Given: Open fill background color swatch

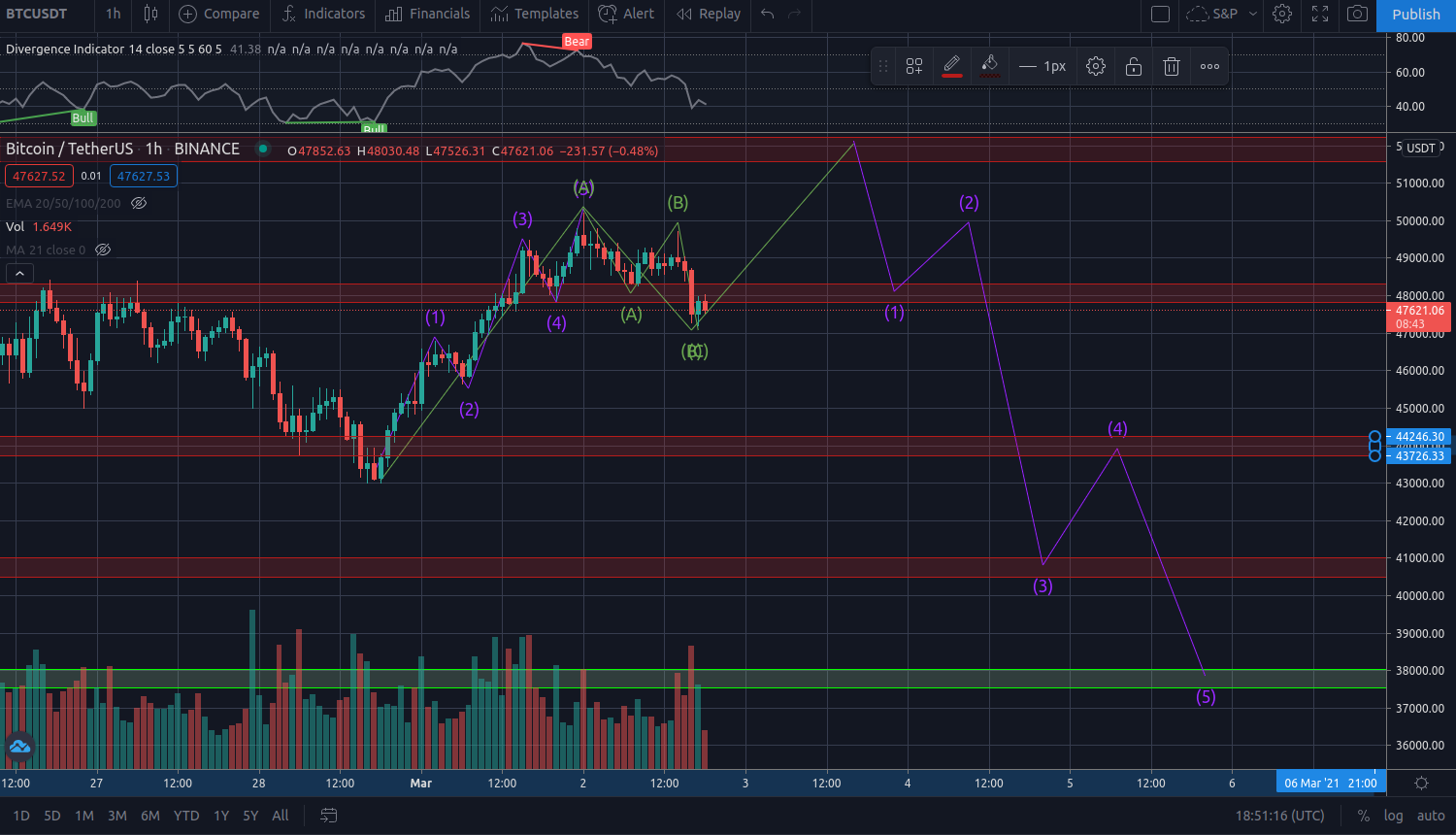Looking at the screenshot, I should tap(989, 66).
